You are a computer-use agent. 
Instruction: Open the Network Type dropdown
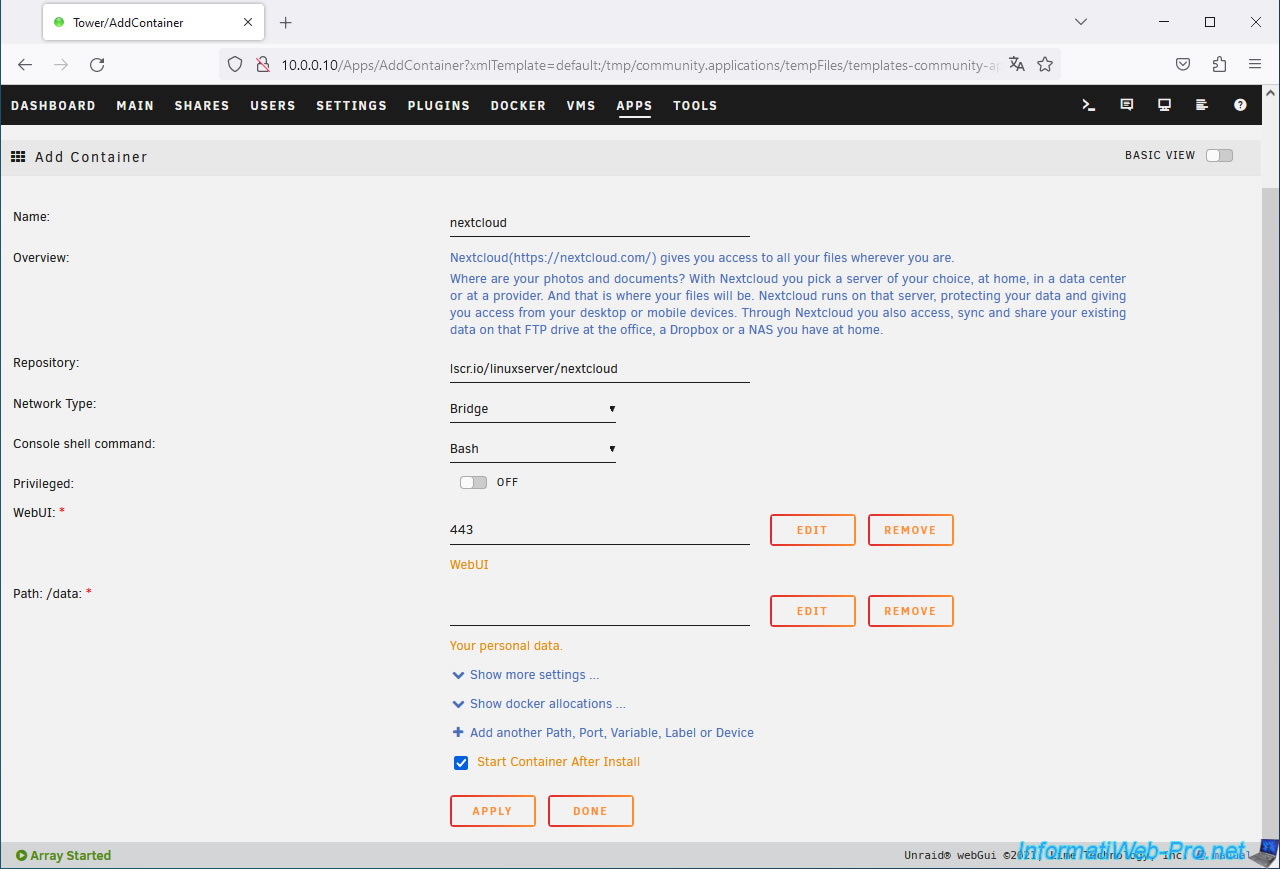pyautogui.click(x=532, y=409)
